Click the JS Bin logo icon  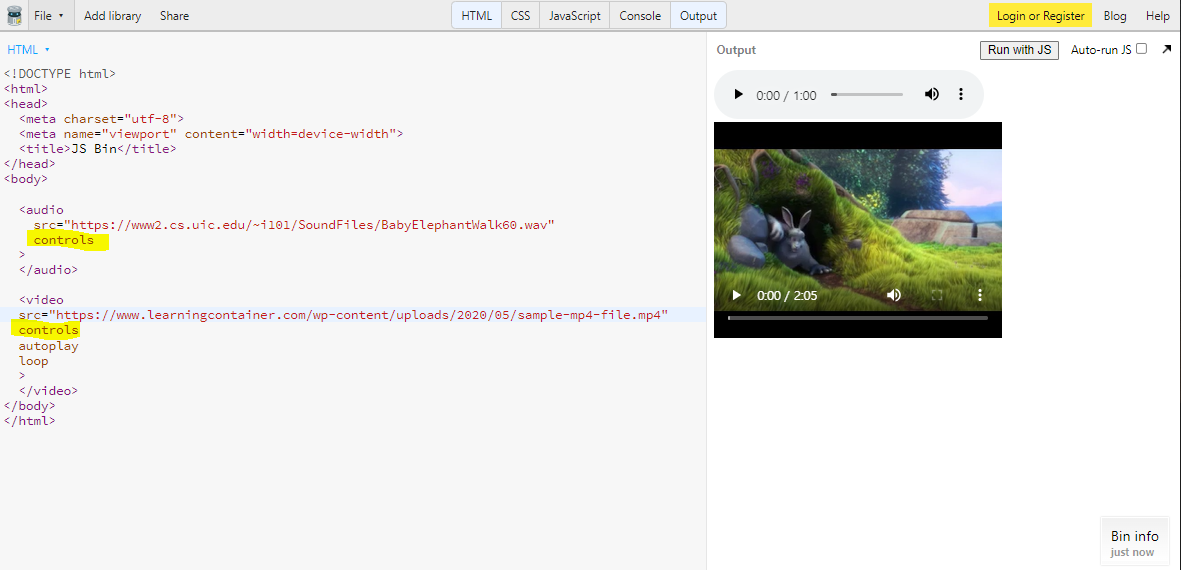pos(14,15)
